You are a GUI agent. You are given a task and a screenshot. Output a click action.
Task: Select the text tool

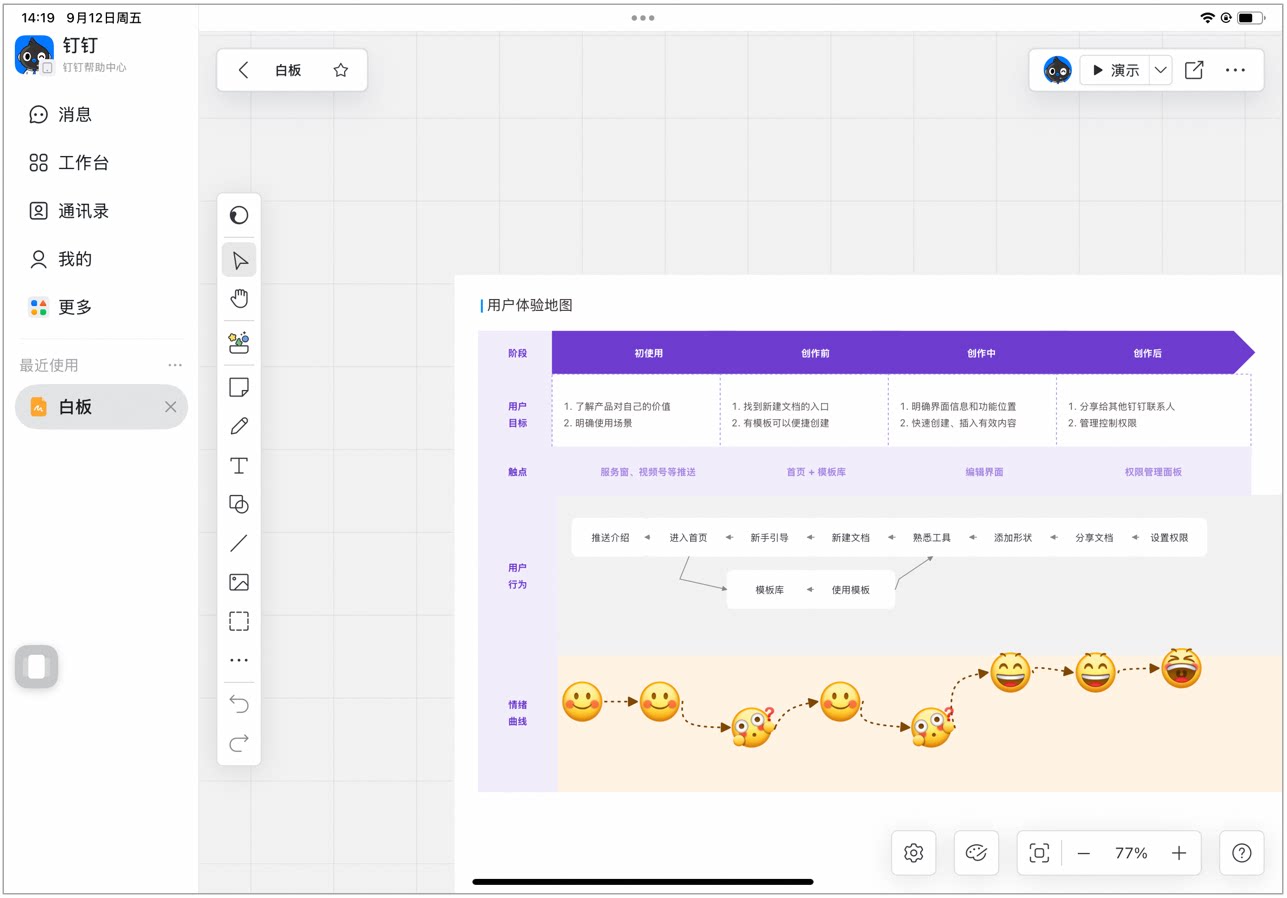pyautogui.click(x=239, y=466)
